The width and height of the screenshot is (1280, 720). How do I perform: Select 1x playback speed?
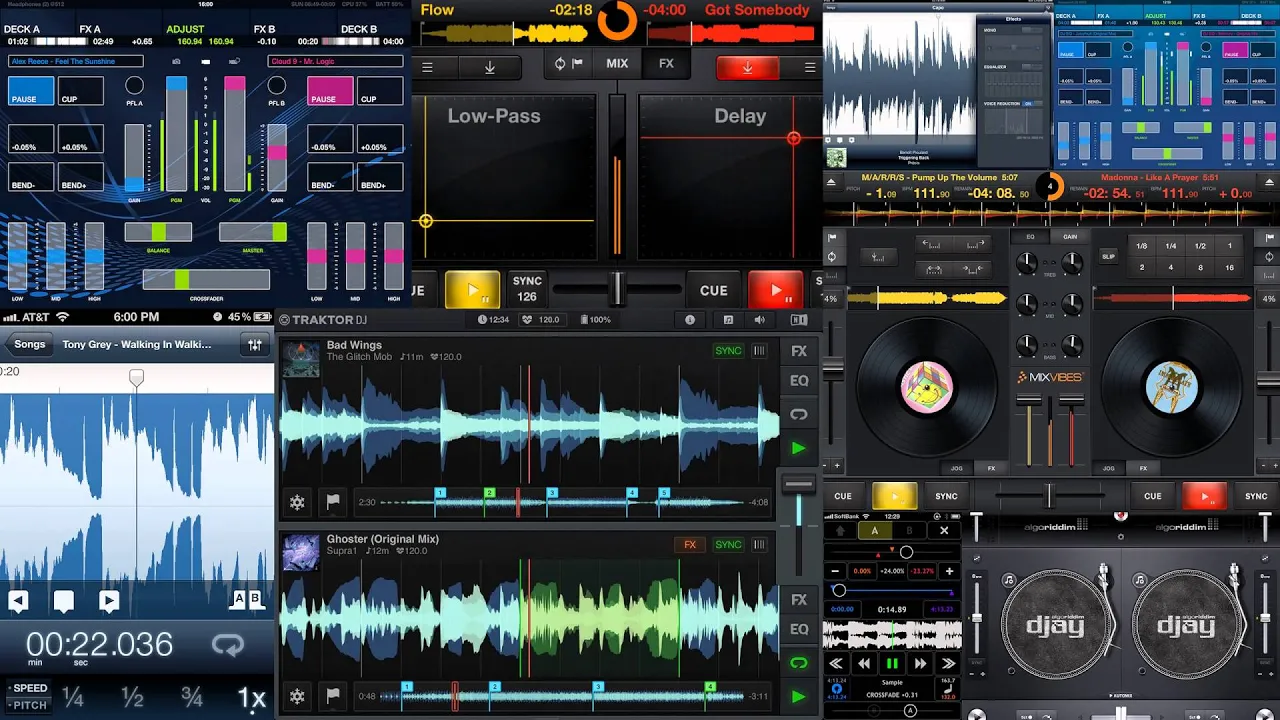(251, 697)
